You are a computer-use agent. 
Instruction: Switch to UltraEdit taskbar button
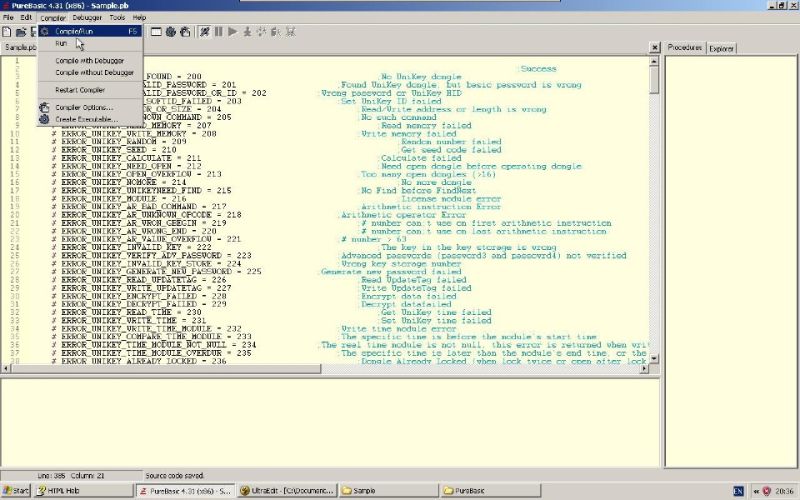click(287, 491)
